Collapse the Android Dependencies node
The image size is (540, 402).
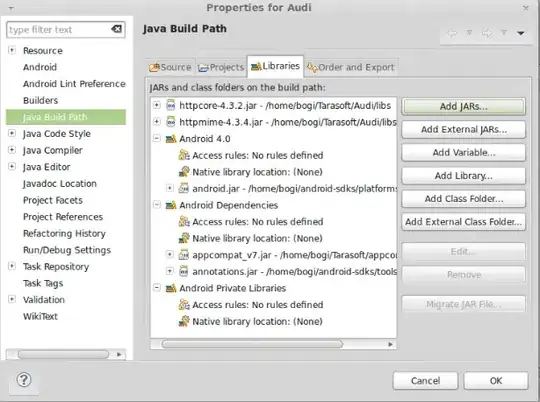click(x=157, y=205)
